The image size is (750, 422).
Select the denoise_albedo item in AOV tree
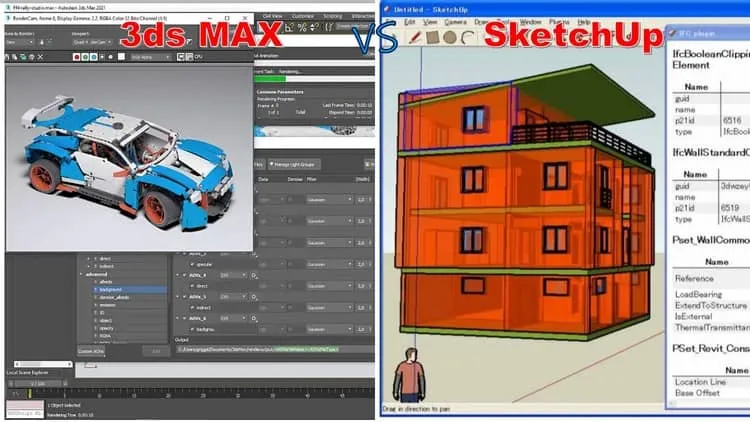coord(114,297)
